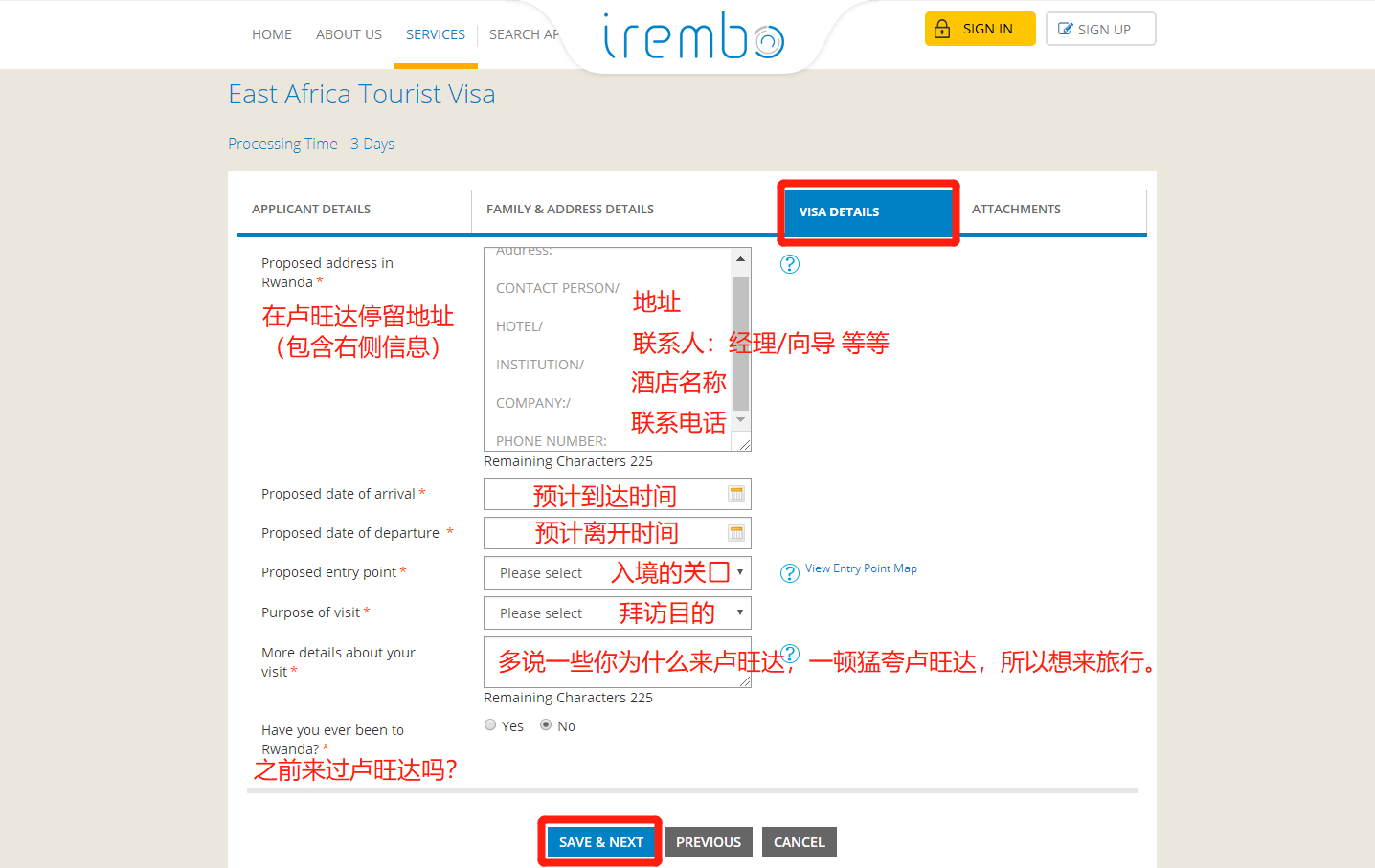Click the address textarea scroll-down arrow
The width and height of the screenshot is (1375, 868).
[740, 420]
